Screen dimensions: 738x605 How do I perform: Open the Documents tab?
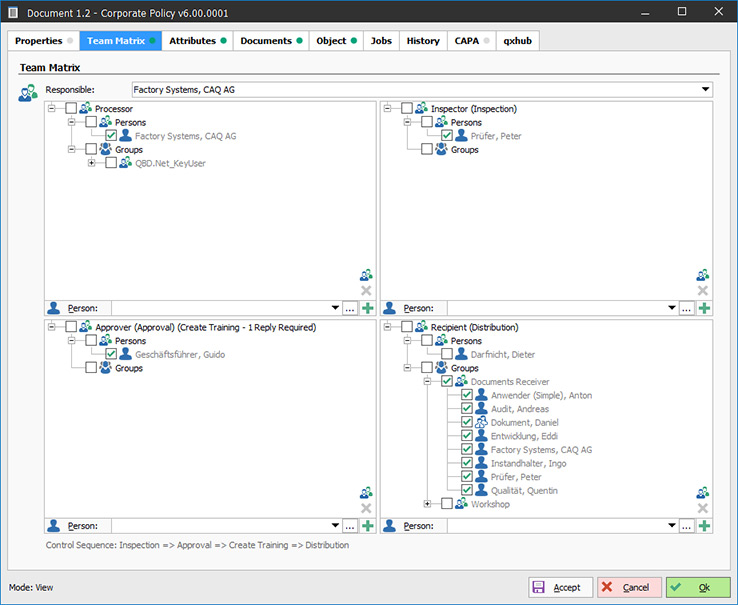[271, 41]
